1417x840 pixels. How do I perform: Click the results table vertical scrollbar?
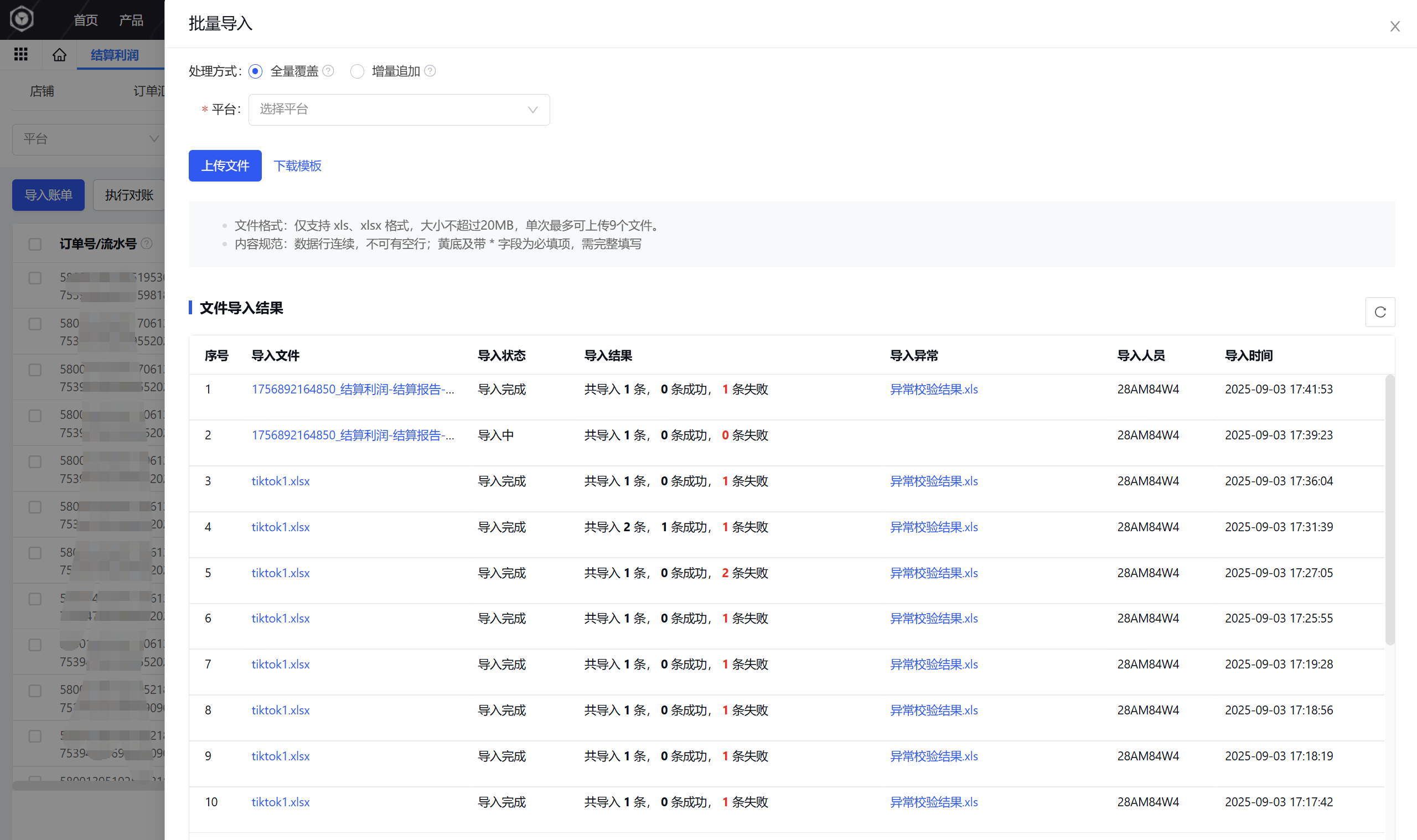pyautogui.click(x=1389, y=510)
